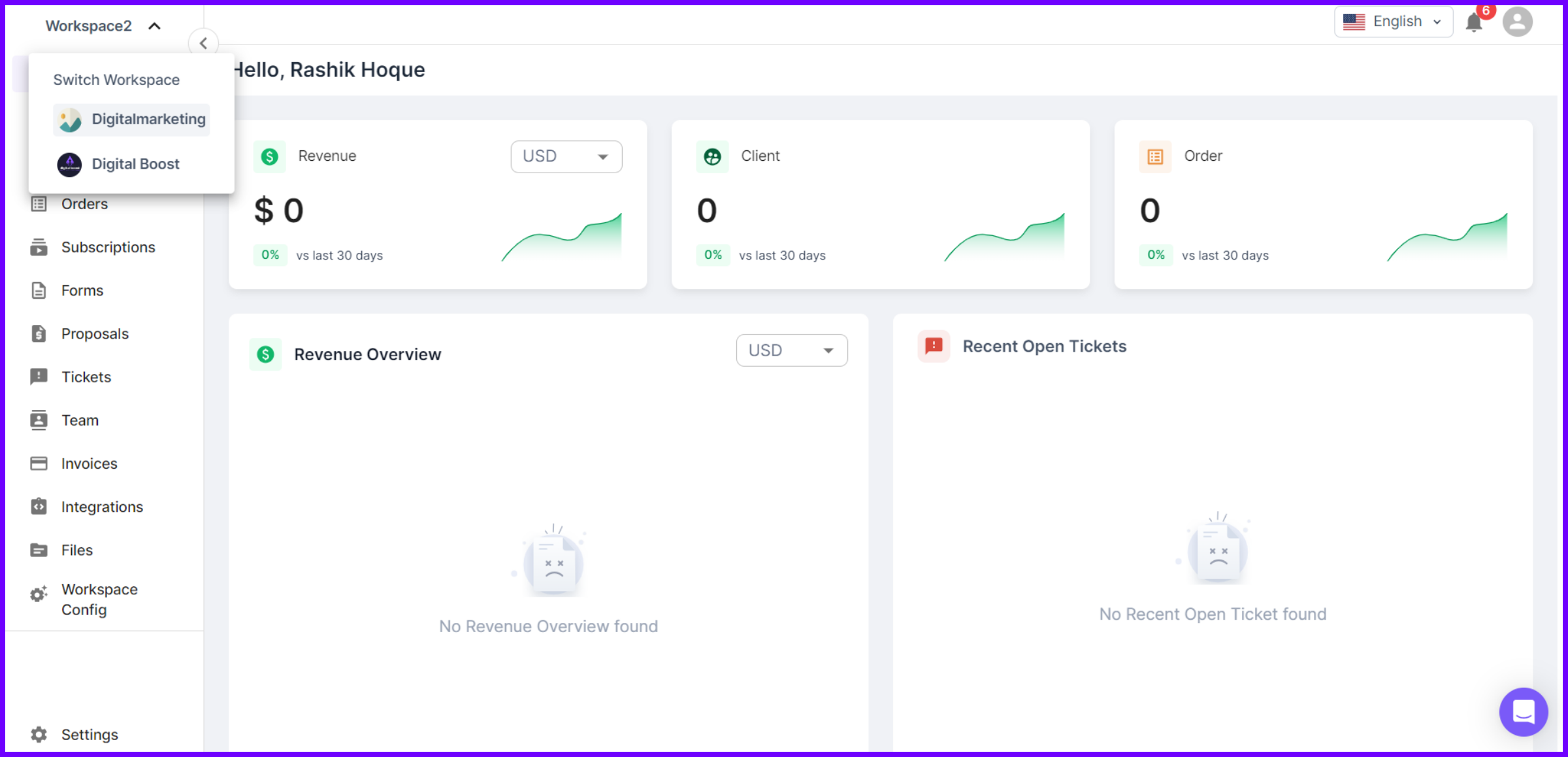1568x757 pixels.
Task: Expand the Revenue Overview USD dropdown
Action: pos(791,350)
